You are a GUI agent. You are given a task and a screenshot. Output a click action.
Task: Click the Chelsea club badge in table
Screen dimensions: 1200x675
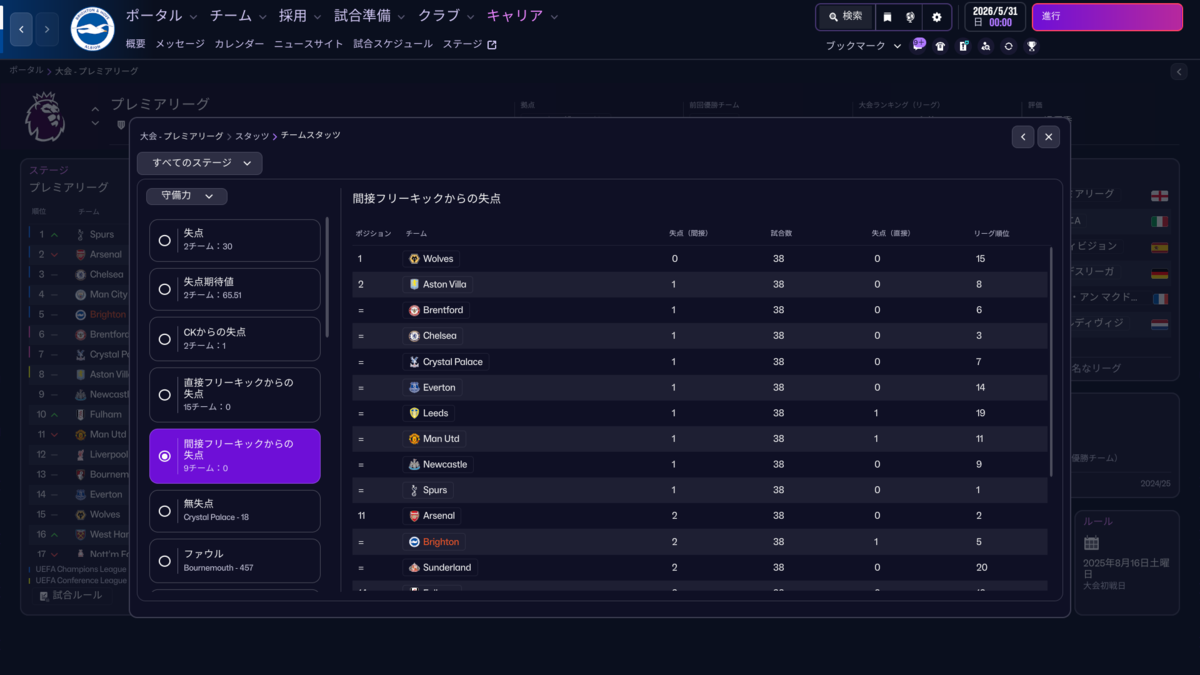point(414,336)
